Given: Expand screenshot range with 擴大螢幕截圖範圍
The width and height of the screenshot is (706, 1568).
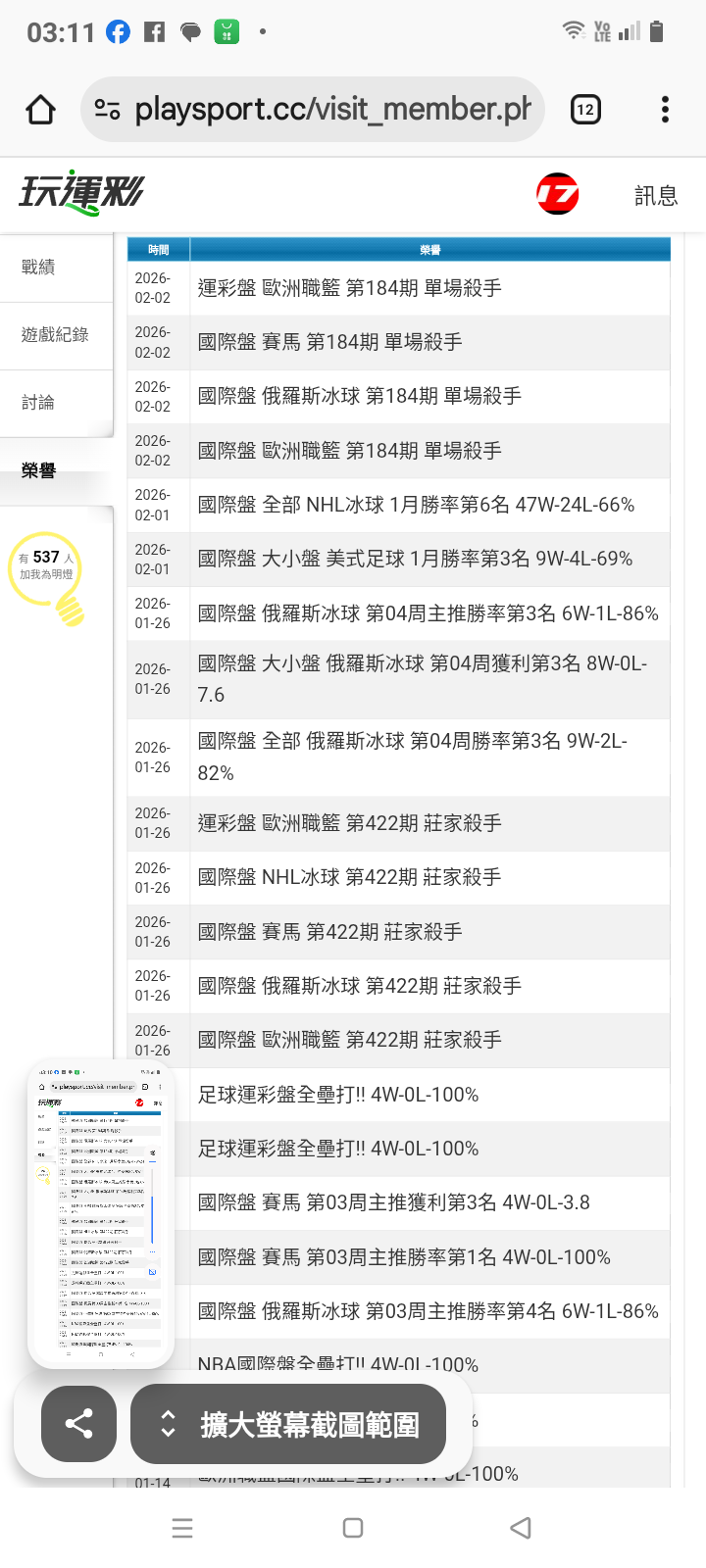Looking at the screenshot, I should click(x=288, y=1423).
